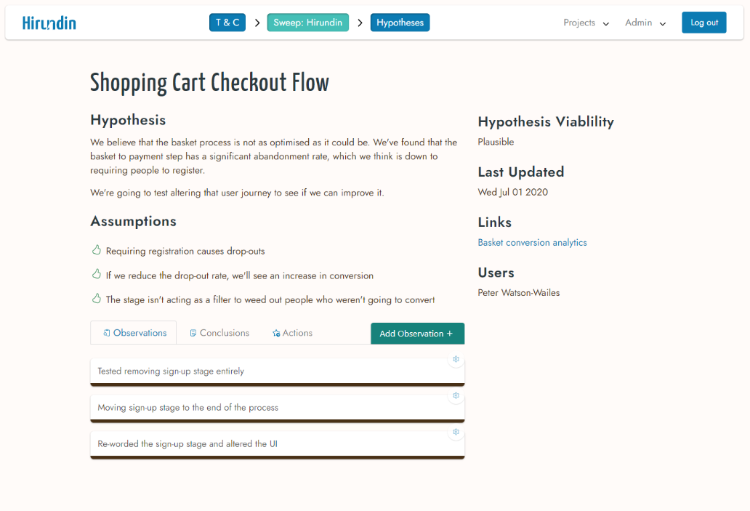750x511 pixels.
Task: Click the Hirundin logo
Action: 49,22
